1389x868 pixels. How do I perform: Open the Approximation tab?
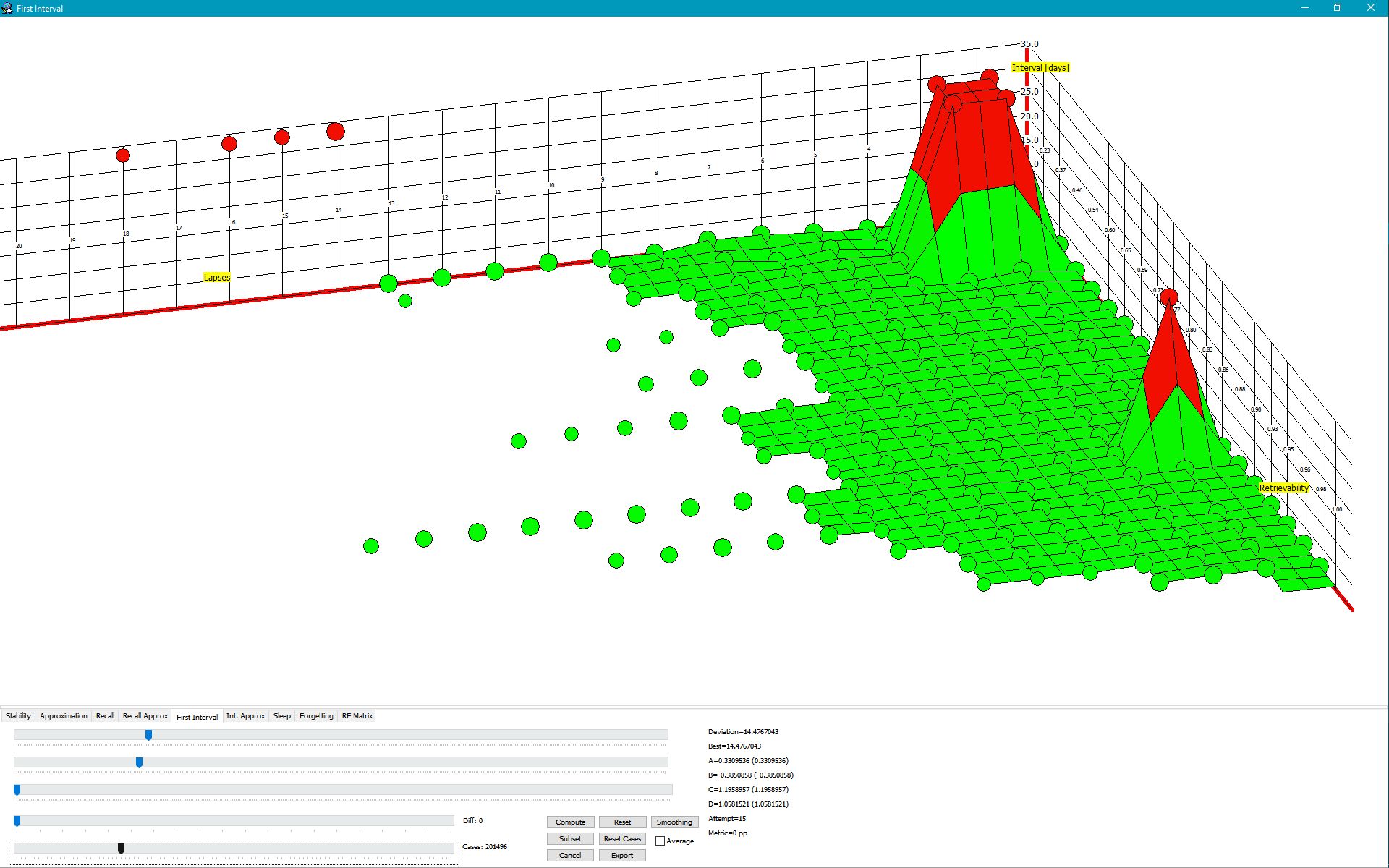pos(64,715)
